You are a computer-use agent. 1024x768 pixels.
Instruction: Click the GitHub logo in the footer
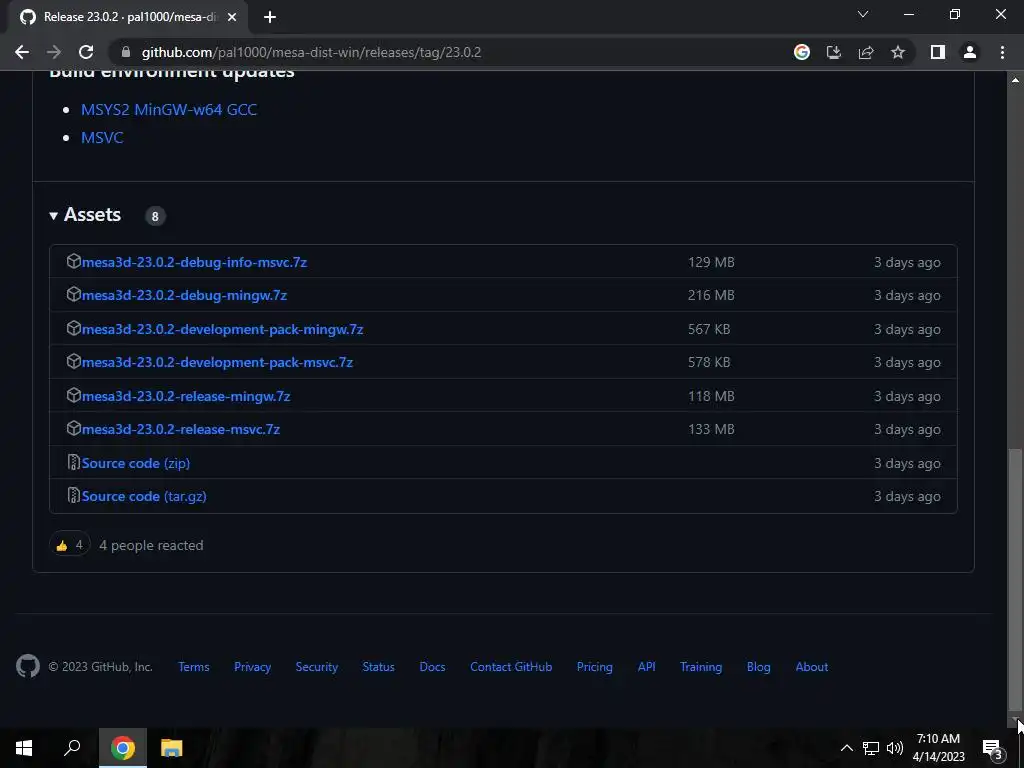click(28, 666)
